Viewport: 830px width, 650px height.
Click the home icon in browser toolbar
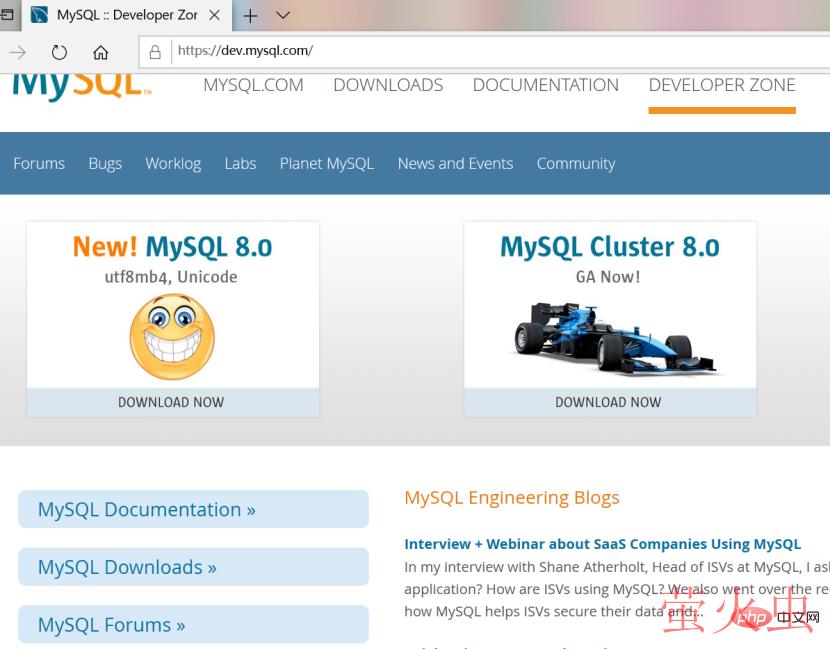click(x=100, y=52)
